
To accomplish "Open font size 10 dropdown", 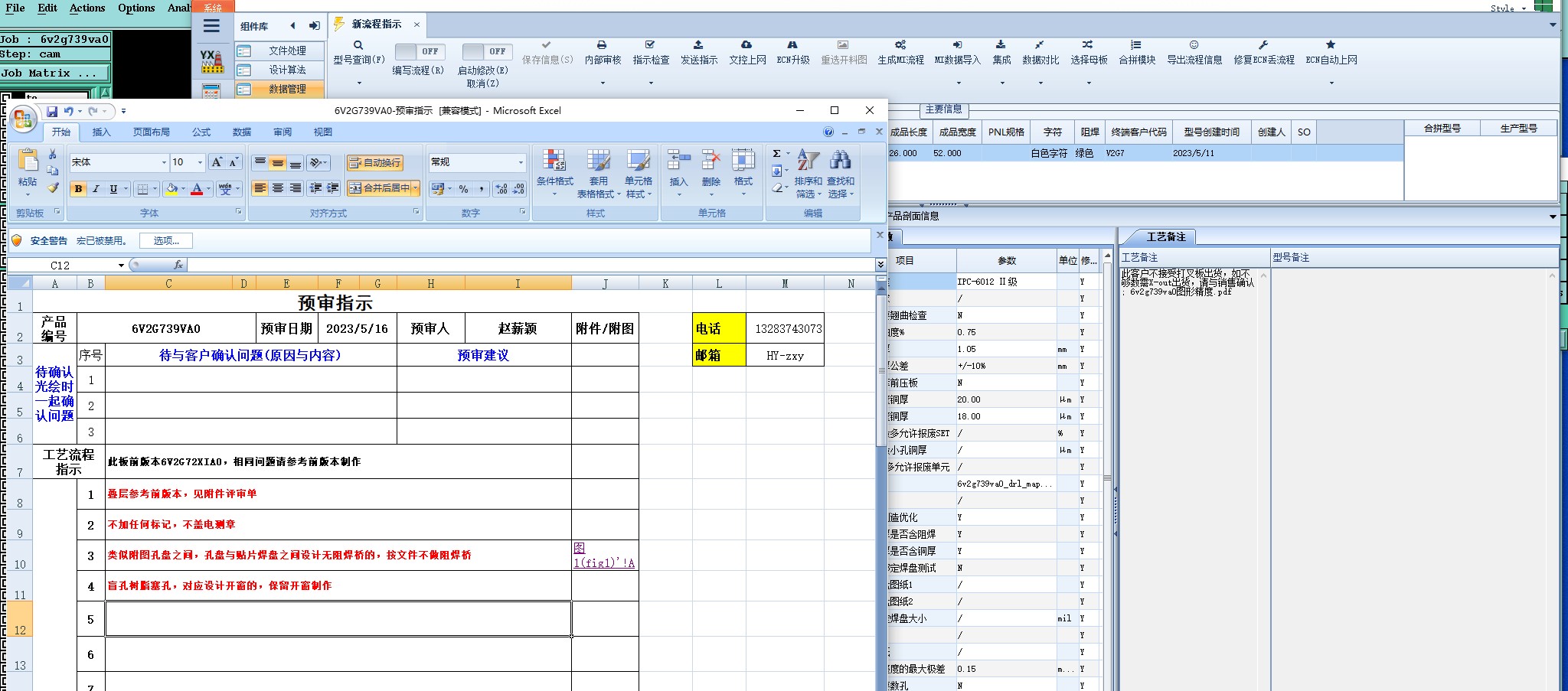I will [x=201, y=162].
